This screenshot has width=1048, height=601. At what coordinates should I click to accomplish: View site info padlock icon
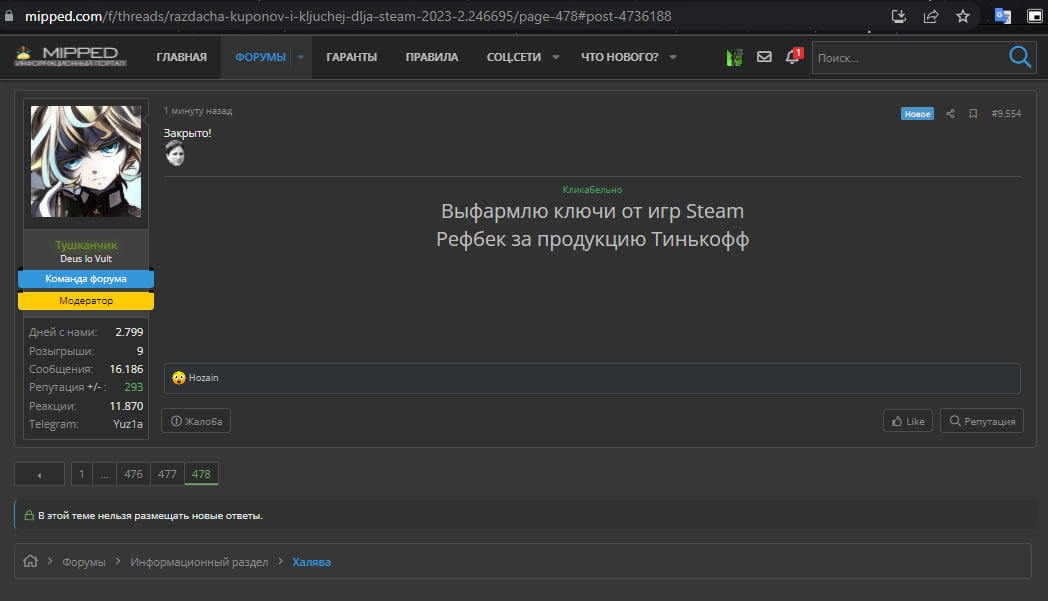[9, 16]
